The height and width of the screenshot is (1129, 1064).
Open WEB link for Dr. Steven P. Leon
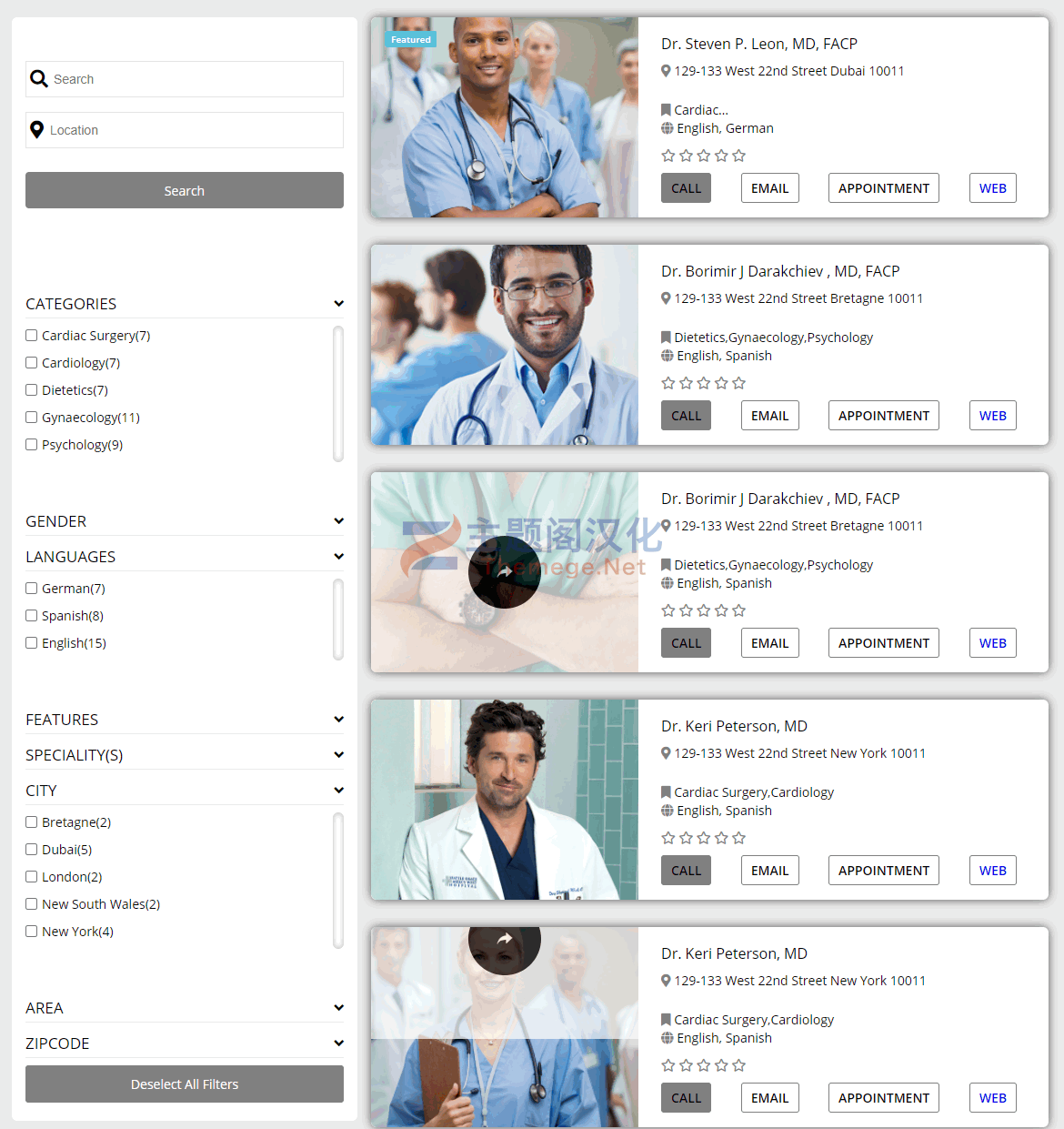[993, 188]
